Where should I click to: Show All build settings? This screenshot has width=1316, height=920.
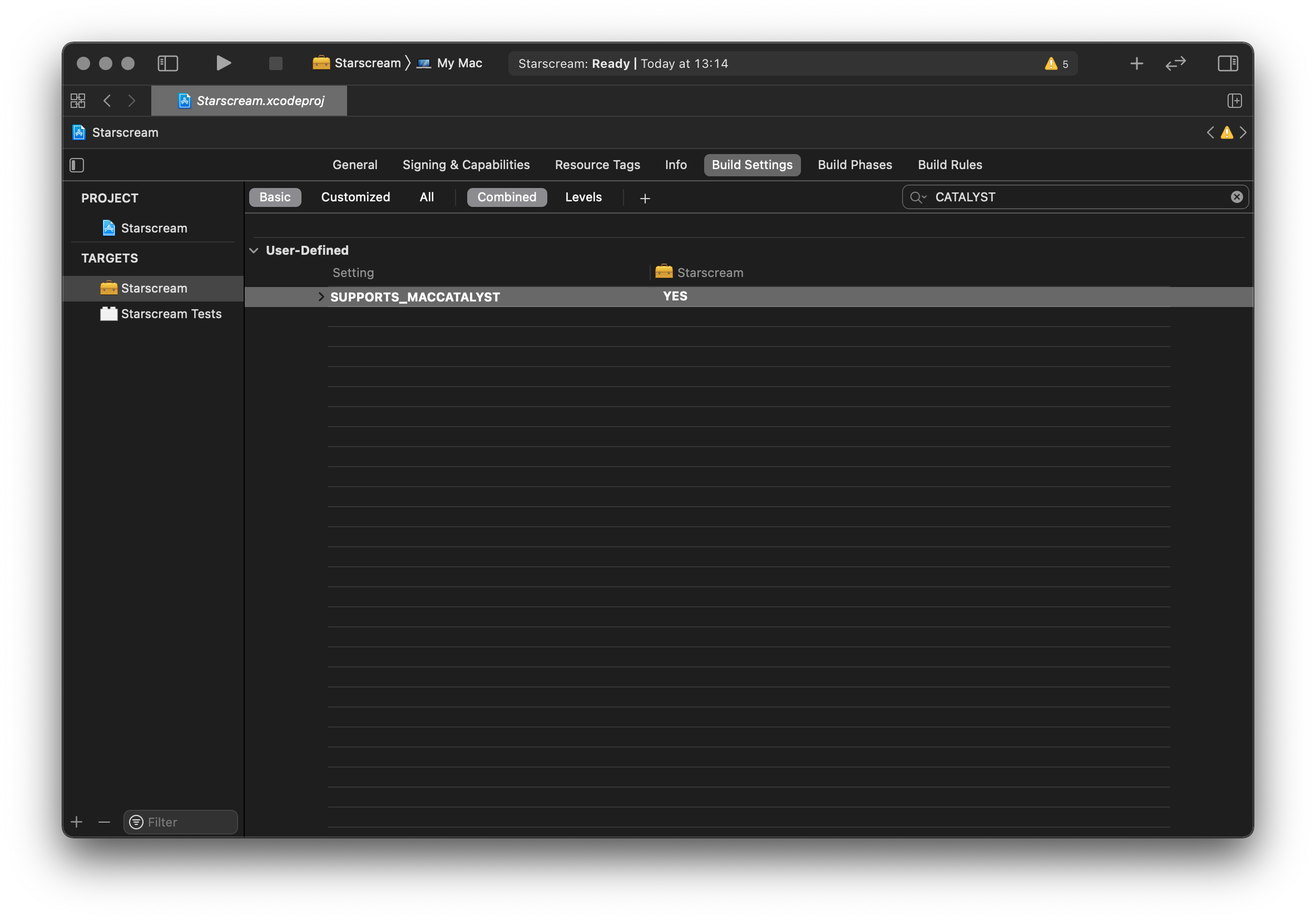(427, 197)
